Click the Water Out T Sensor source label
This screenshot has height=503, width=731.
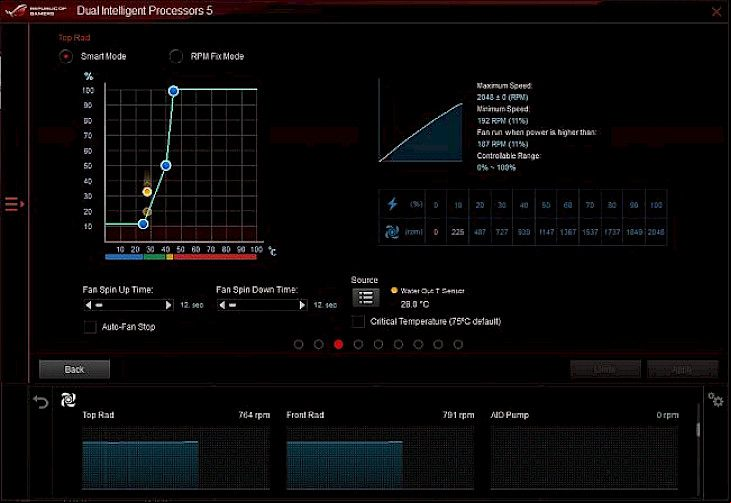(433, 291)
